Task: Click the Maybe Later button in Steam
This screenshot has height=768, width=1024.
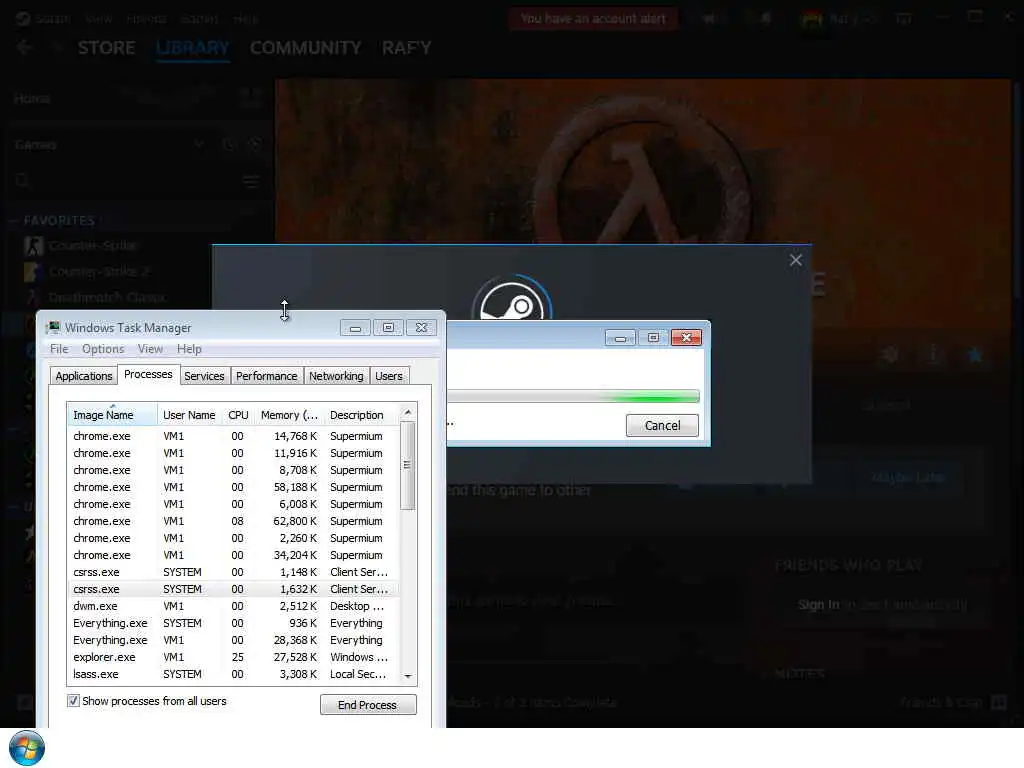Action: [x=908, y=477]
